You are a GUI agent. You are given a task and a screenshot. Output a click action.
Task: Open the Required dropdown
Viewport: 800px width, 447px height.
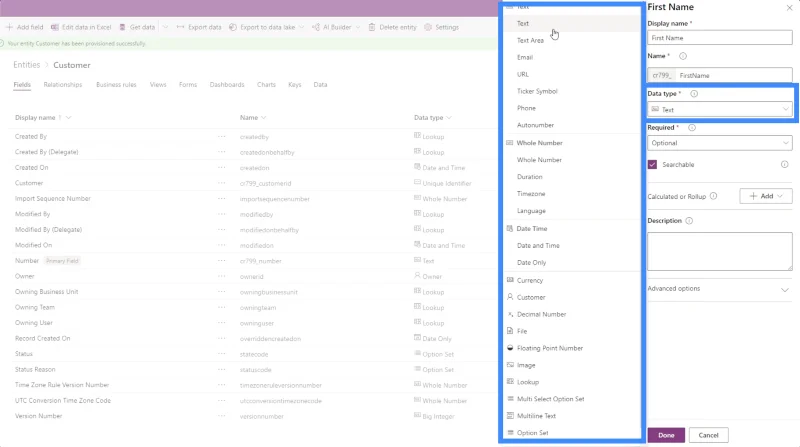click(x=719, y=143)
